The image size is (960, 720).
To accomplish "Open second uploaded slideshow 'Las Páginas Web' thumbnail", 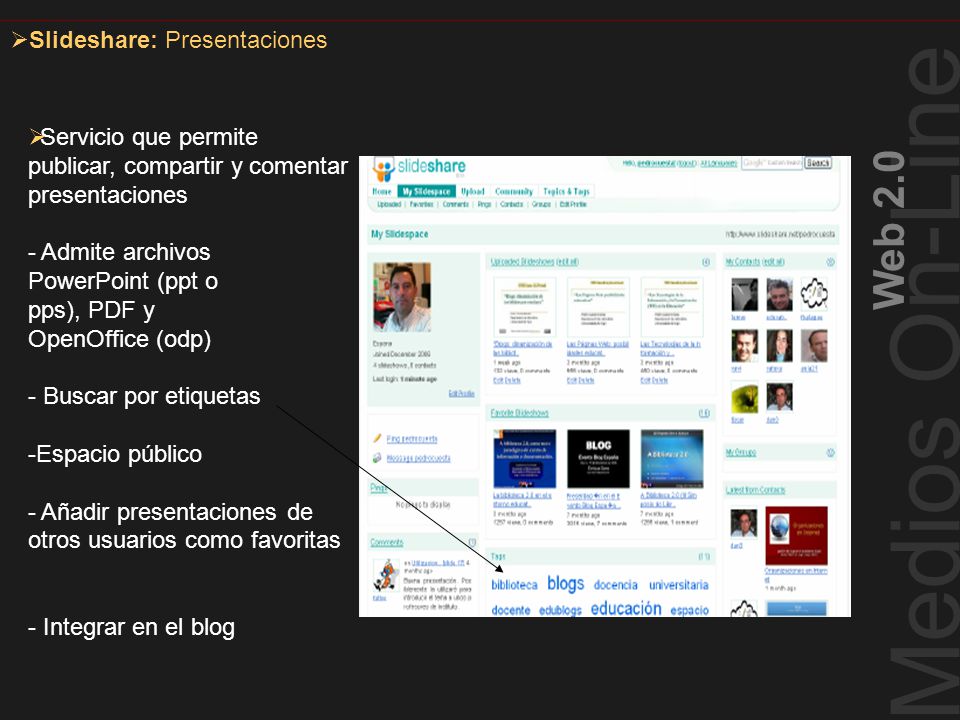I will point(598,307).
